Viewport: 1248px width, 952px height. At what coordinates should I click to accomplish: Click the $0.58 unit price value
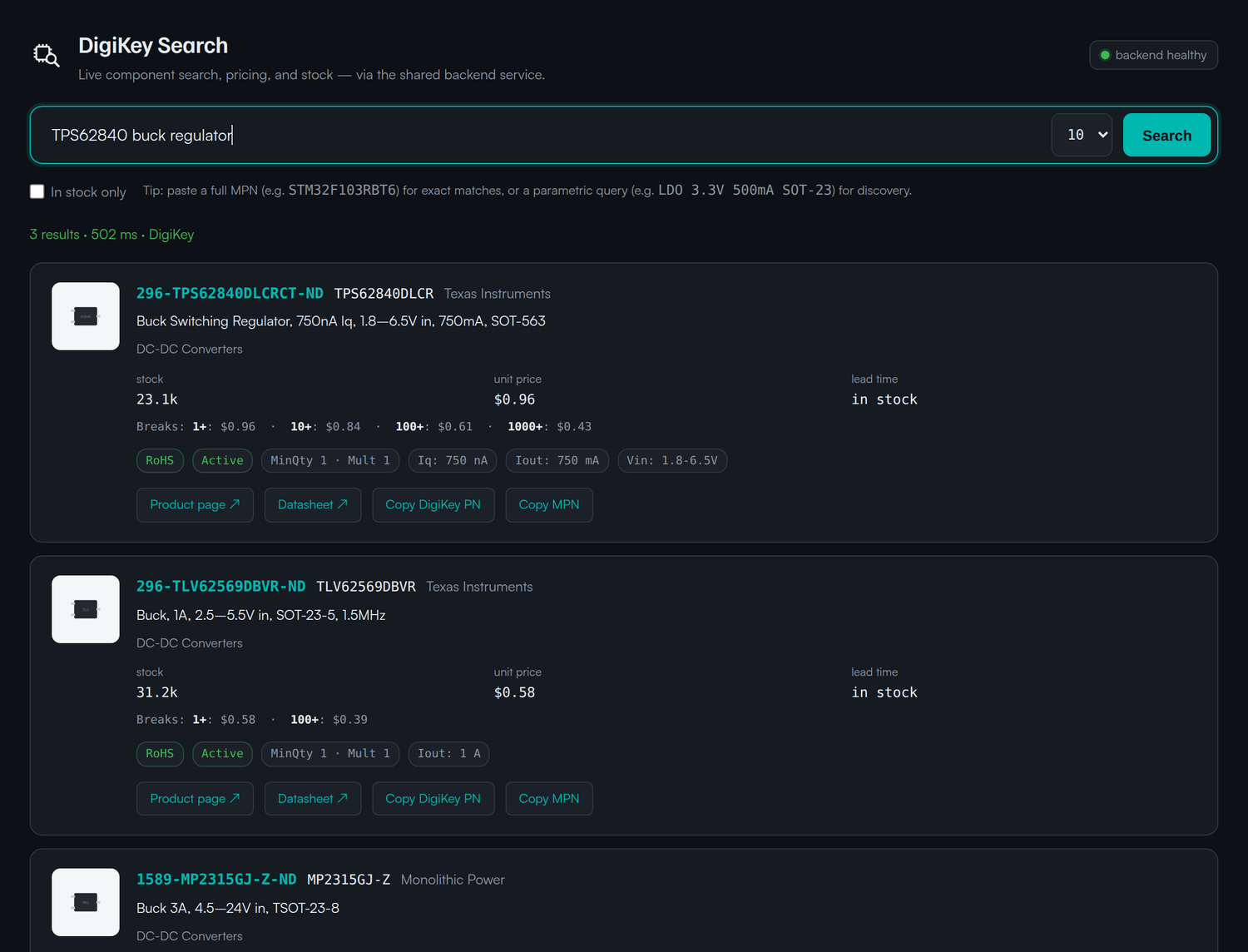pos(514,692)
